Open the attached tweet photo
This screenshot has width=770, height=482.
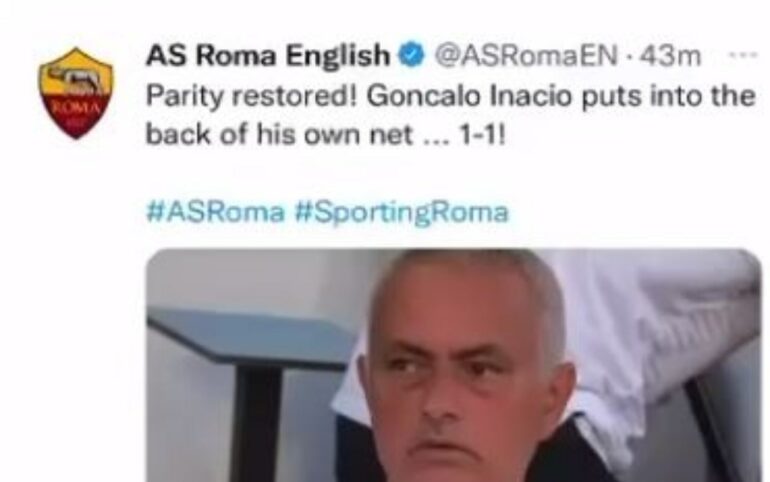click(x=454, y=365)
